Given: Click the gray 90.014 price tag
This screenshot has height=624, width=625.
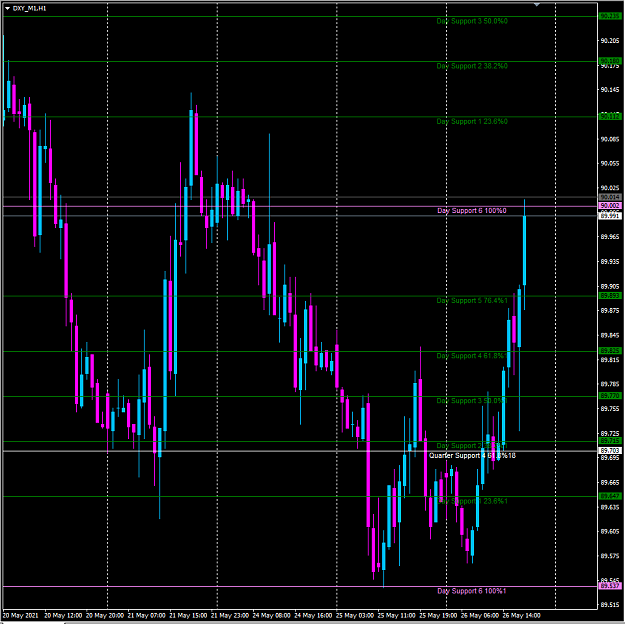Looking at the screenshot, I should coord(610,197).
